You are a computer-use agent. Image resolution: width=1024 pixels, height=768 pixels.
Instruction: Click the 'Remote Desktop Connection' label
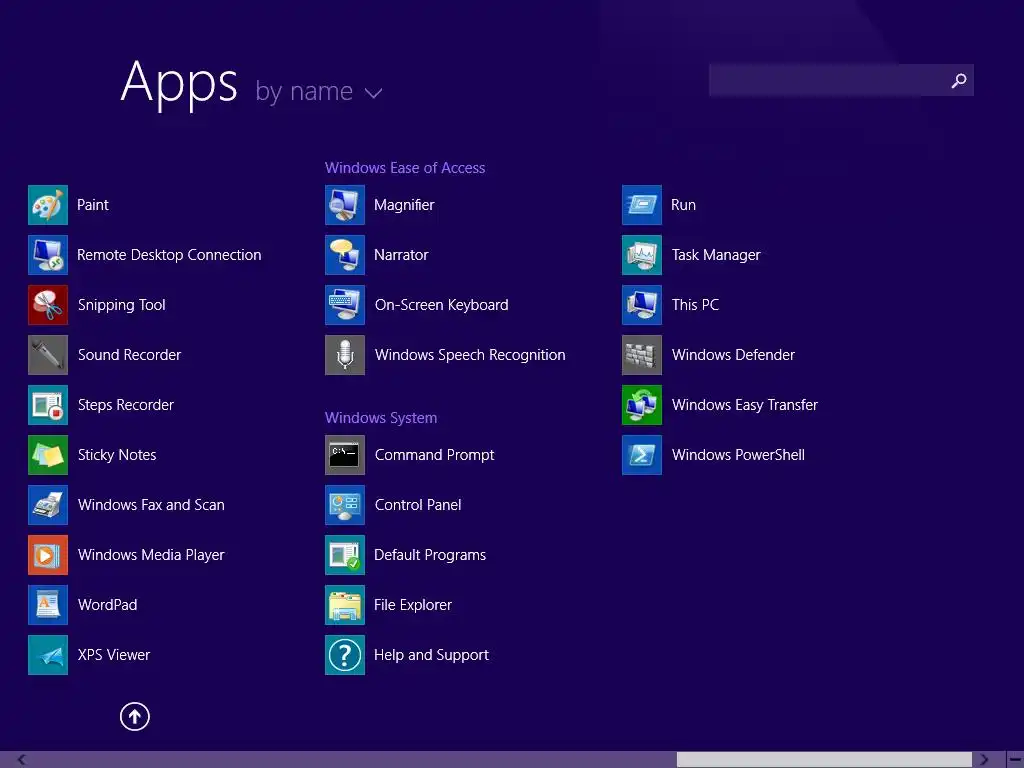point(169,255)
